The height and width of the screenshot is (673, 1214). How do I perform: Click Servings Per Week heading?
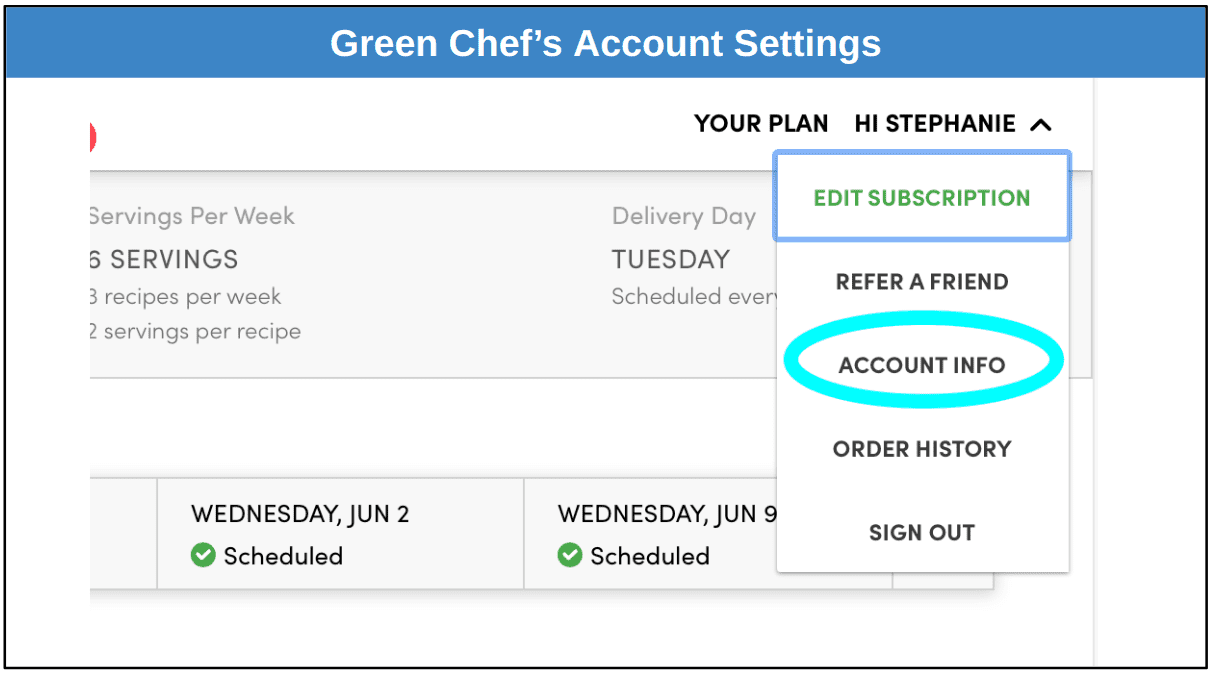point(192,217)
